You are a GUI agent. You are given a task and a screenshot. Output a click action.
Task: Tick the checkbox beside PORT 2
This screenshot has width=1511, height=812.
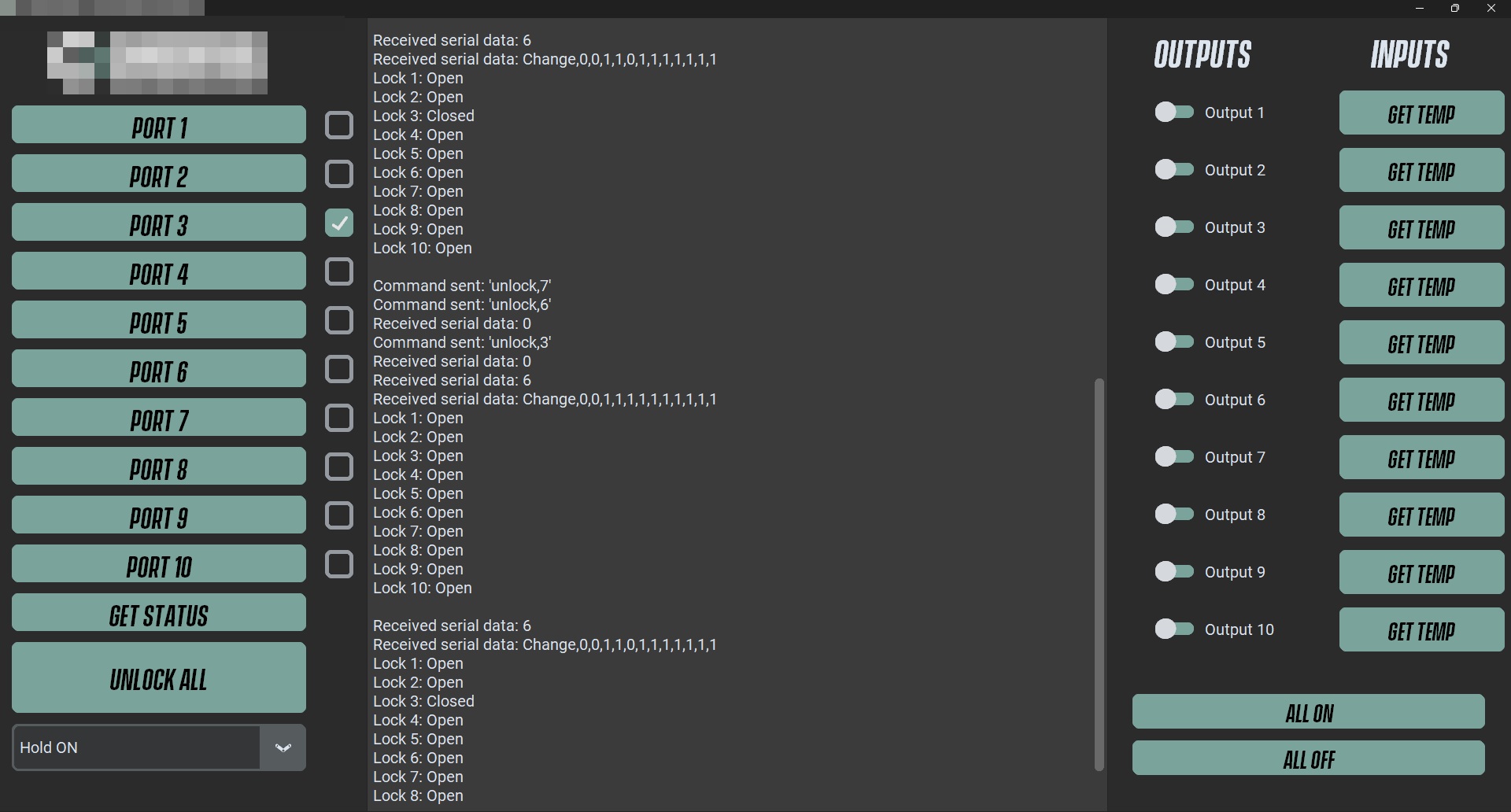tap(339, 174)
